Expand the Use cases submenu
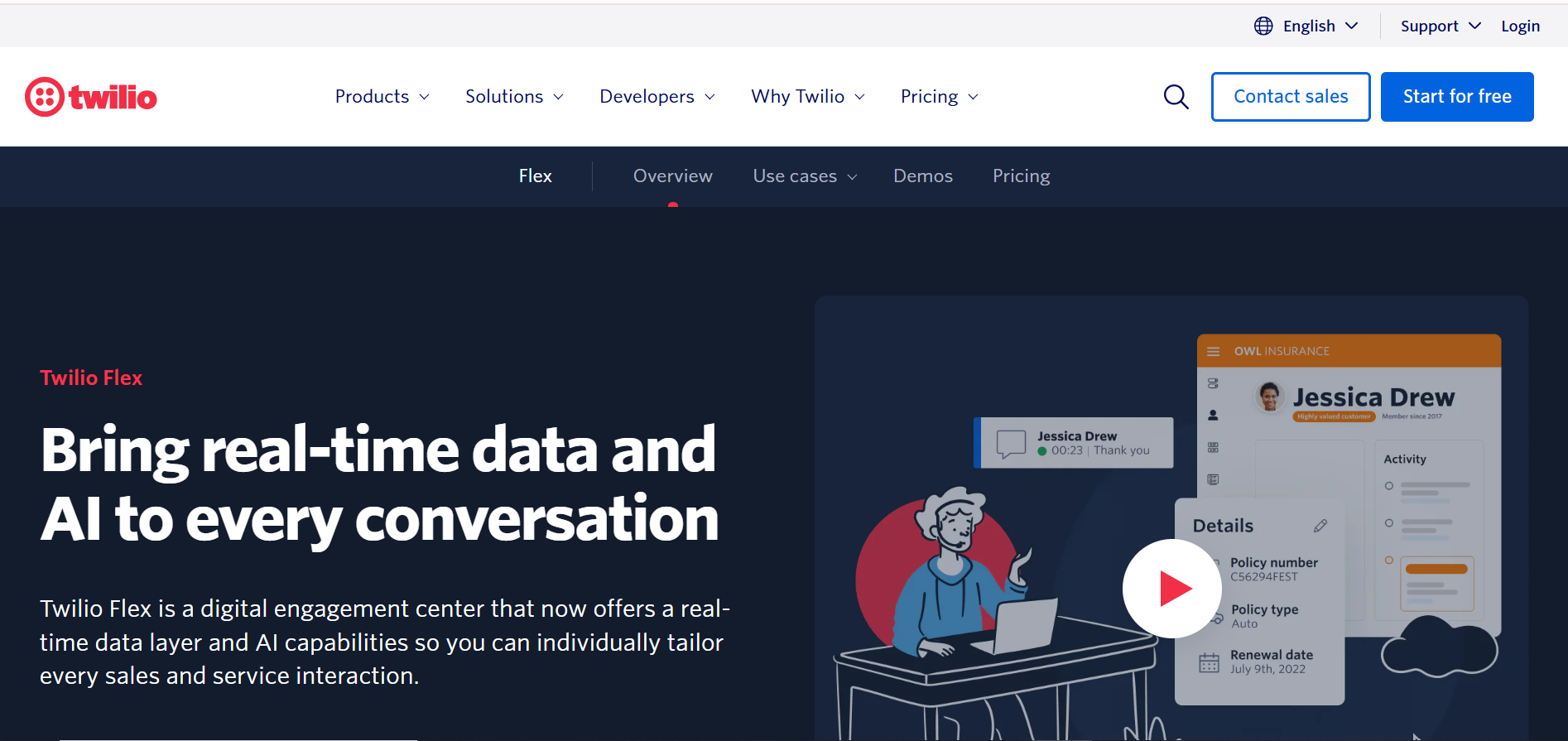Image resolution: width=1568 pixels, height=741 pixels. click(x=805, y=176)
